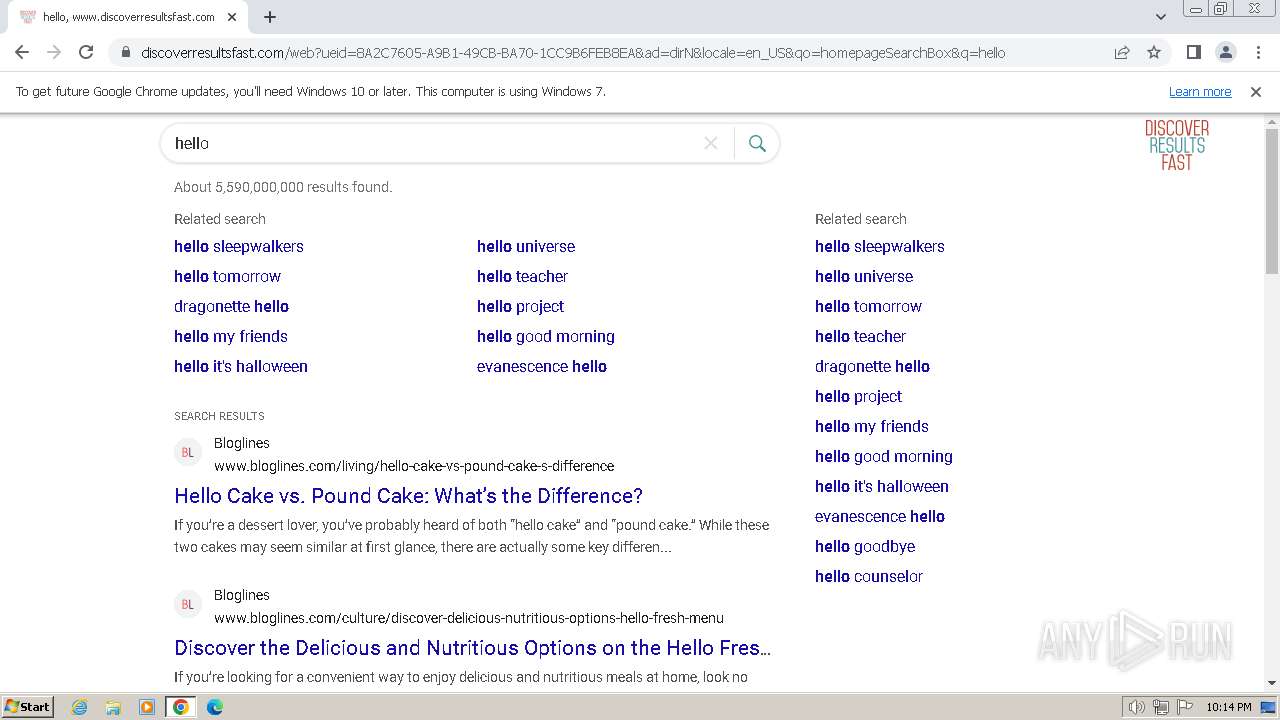Open hello good morning in right sidebar
This screenshot has width=1280, height=720.
point(884,456)
